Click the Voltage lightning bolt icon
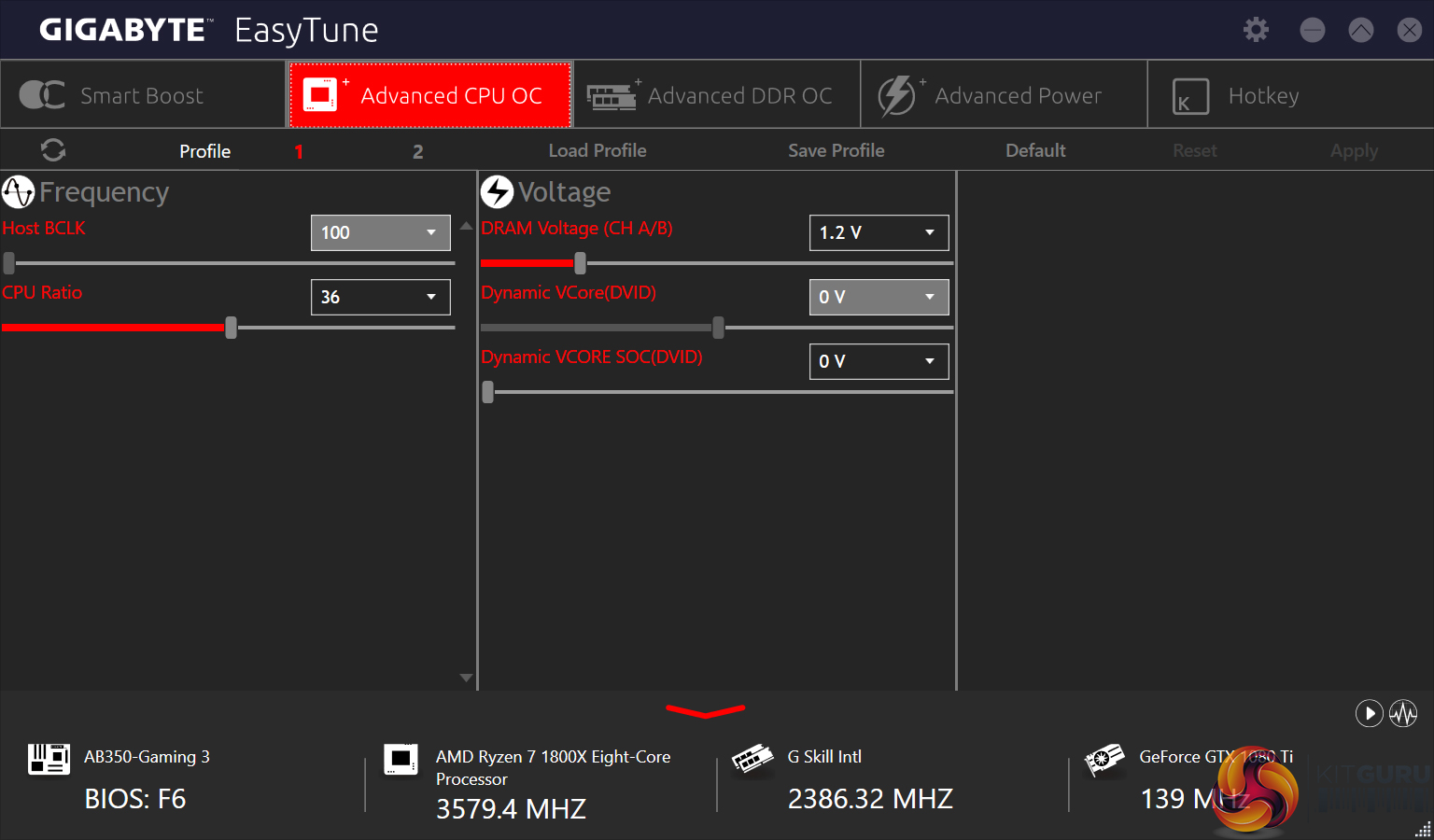Viewport: 1434px width, 840px height. [x=497, y=192]
